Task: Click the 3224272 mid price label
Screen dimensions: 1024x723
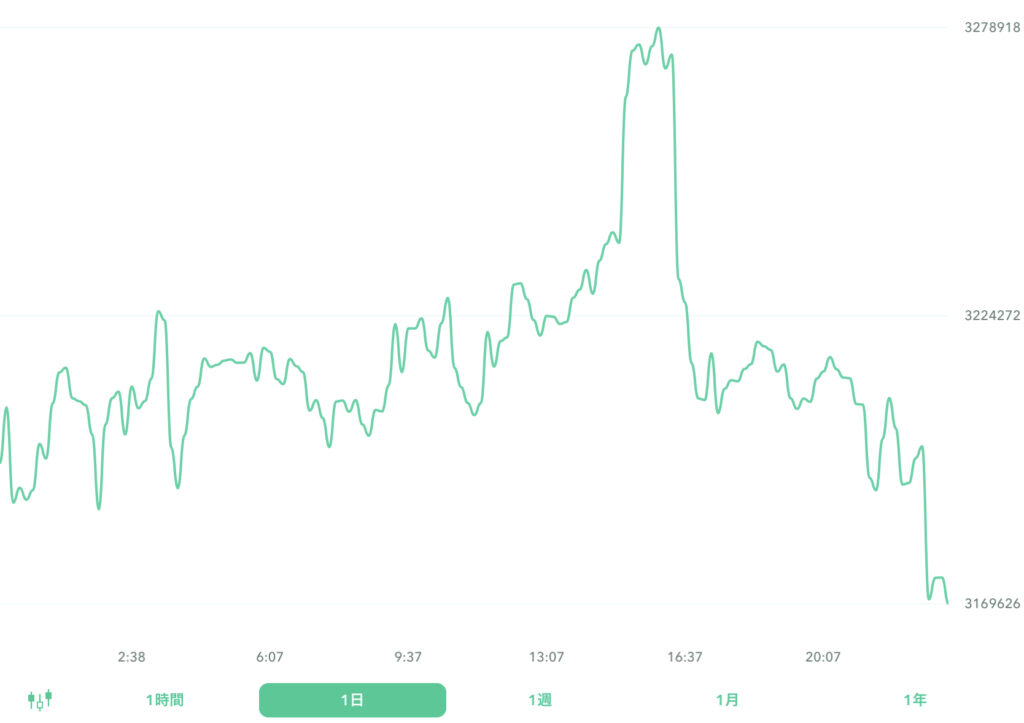Action: click(x=991, y=313)
